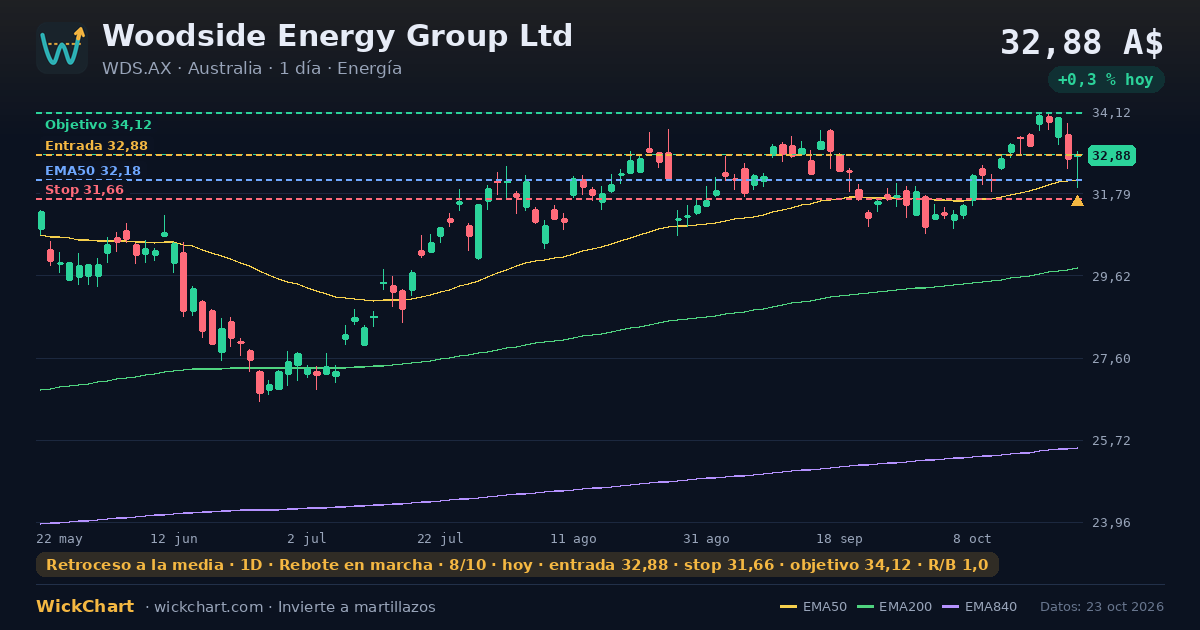Click the 22 jul date label
Viewport: 1200px width, 630px height.
coord(440,538)
